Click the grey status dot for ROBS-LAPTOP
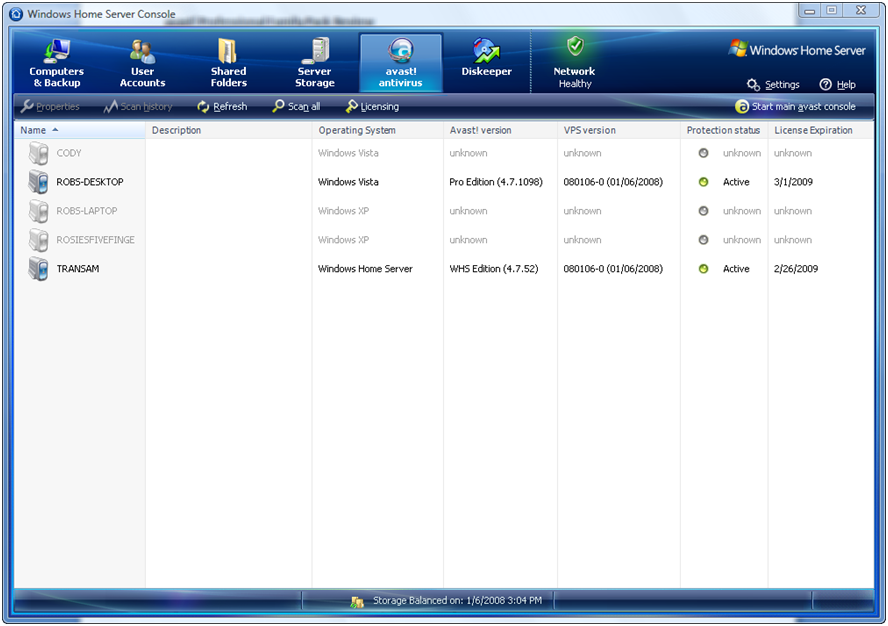888x626 pixels. click(x=703, y=211)
